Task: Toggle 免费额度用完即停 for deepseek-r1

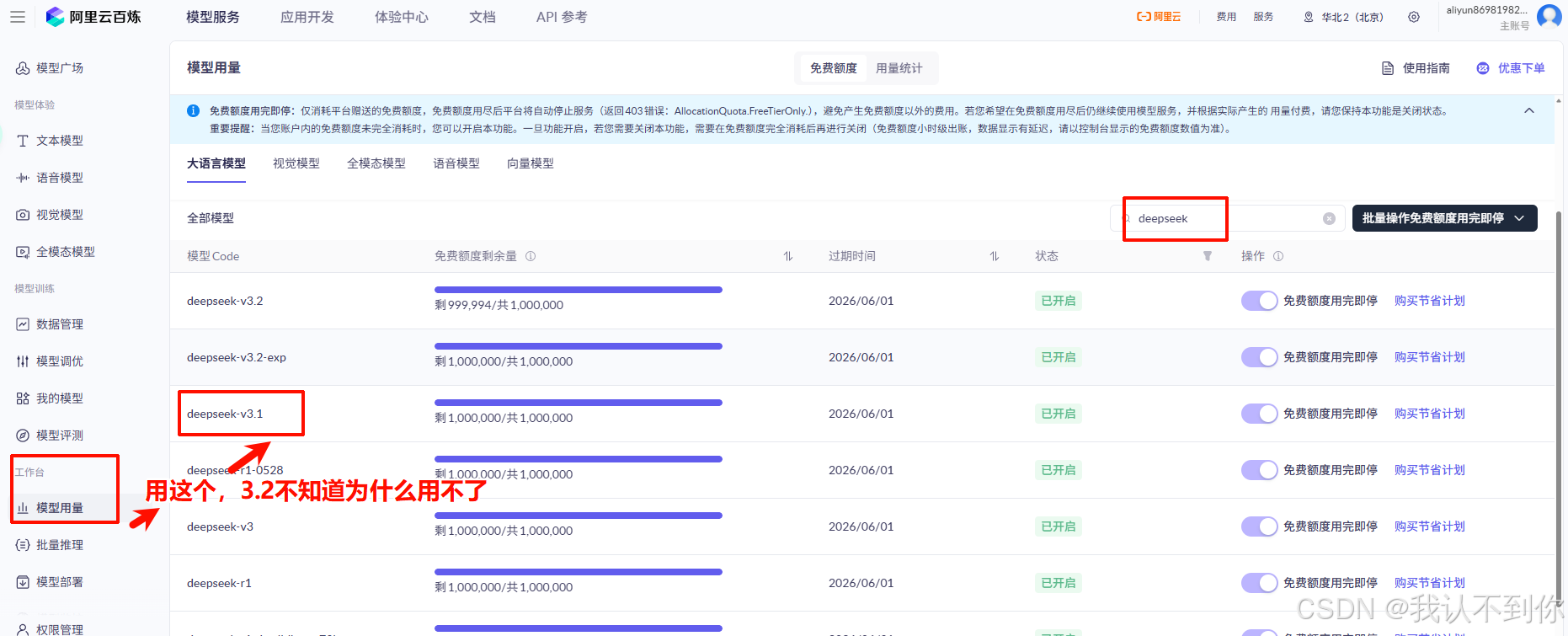Action: [x=1259, y=583]
